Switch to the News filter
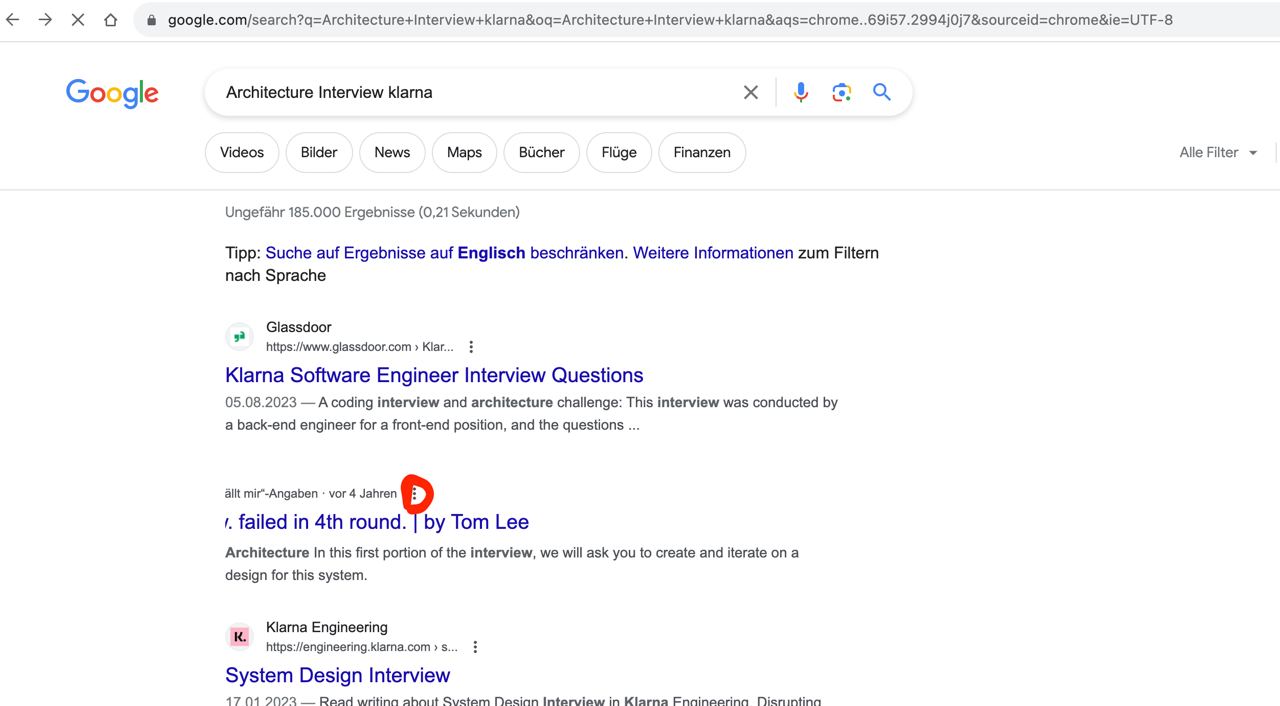The image size is (1280, 706). pos(392,152)
